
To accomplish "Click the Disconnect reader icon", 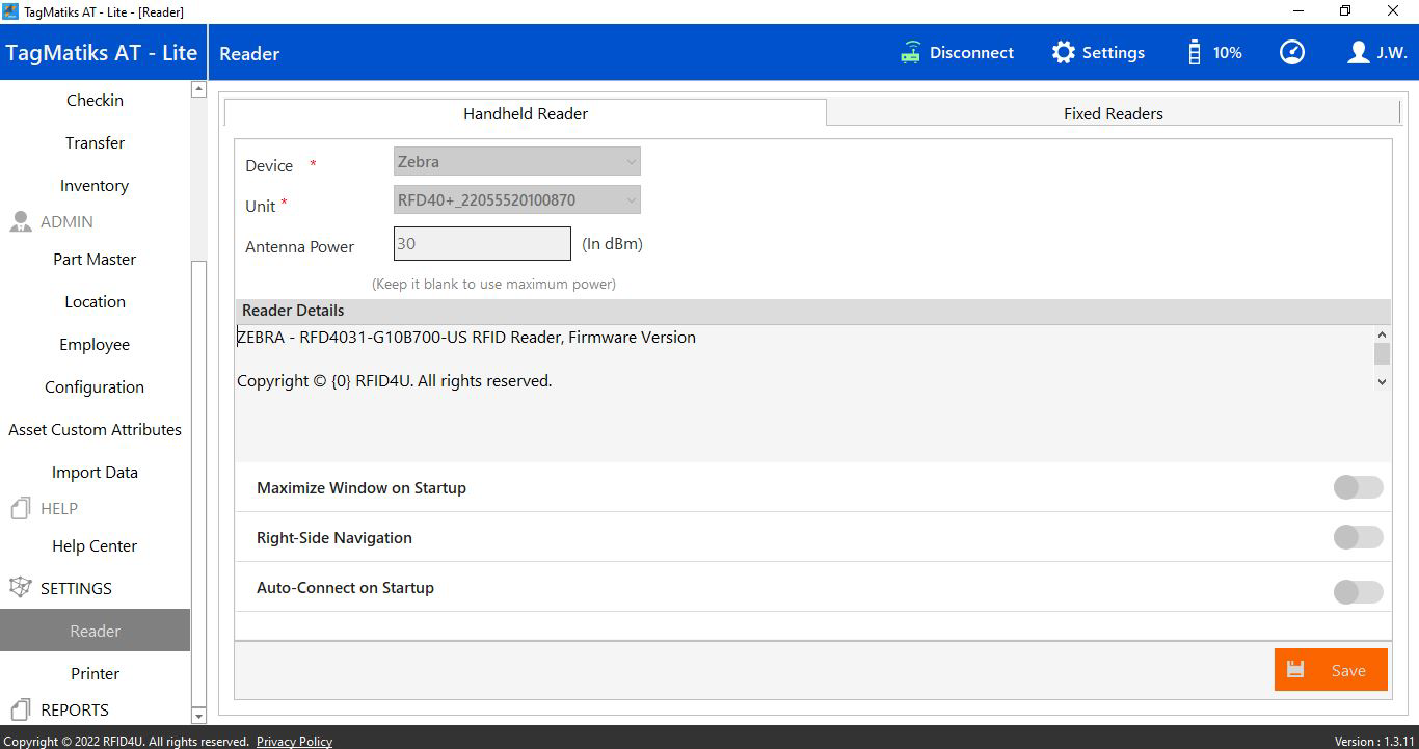I will [x=910, y=53].
